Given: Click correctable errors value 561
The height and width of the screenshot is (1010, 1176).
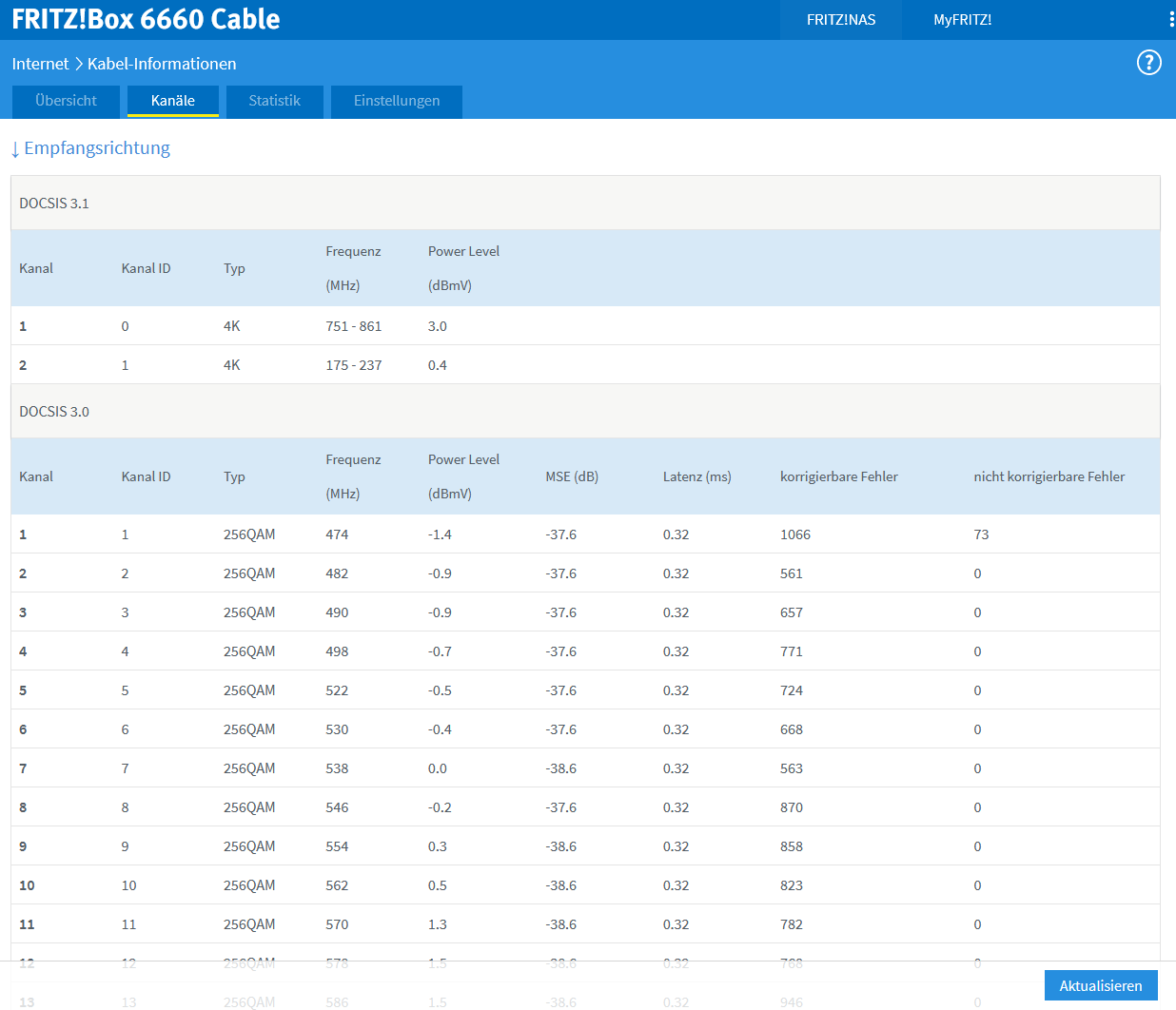Looking at the screenshot, I should 792,573.
